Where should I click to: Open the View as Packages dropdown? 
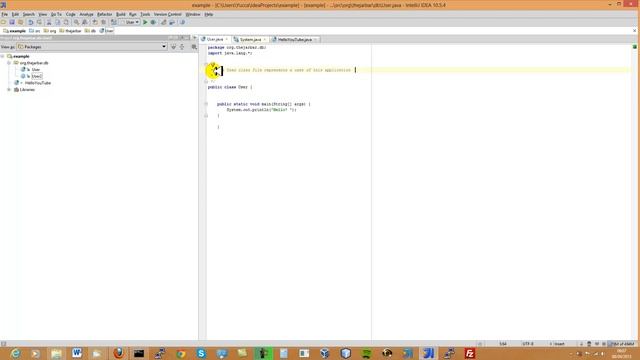pos(92,47)
